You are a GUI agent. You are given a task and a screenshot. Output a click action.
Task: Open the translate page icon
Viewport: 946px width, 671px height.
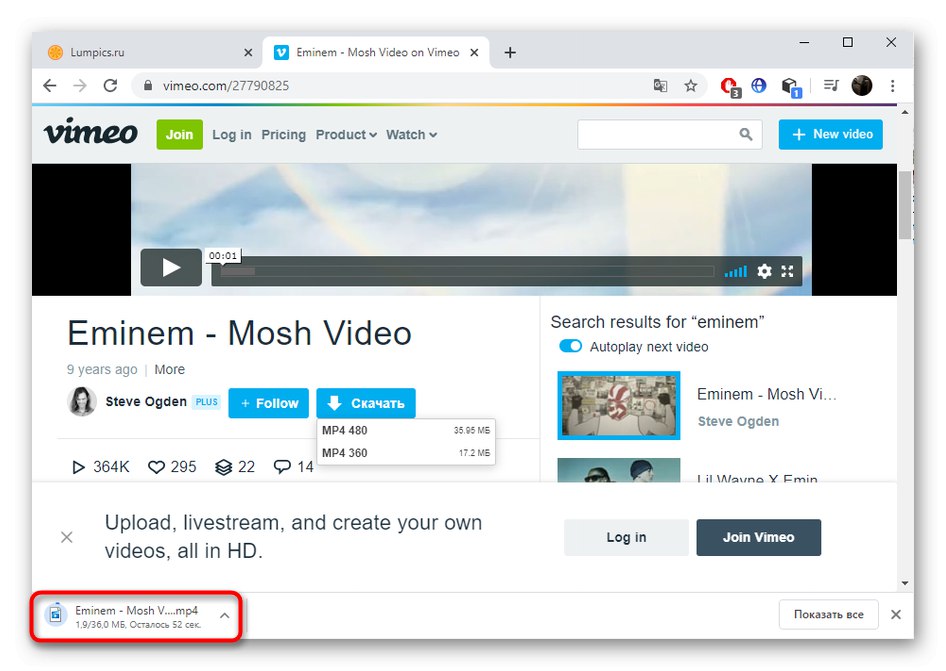661,86
